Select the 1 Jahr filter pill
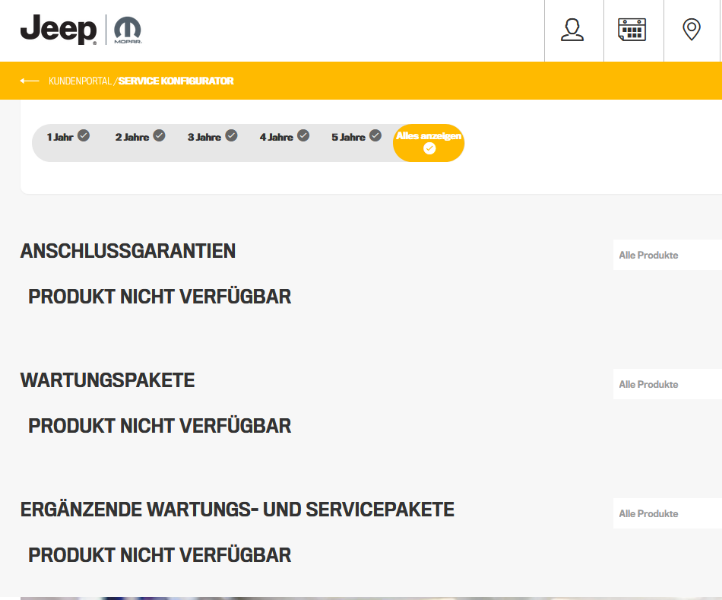This screenshot has height=600, width=722. (60, 137)
